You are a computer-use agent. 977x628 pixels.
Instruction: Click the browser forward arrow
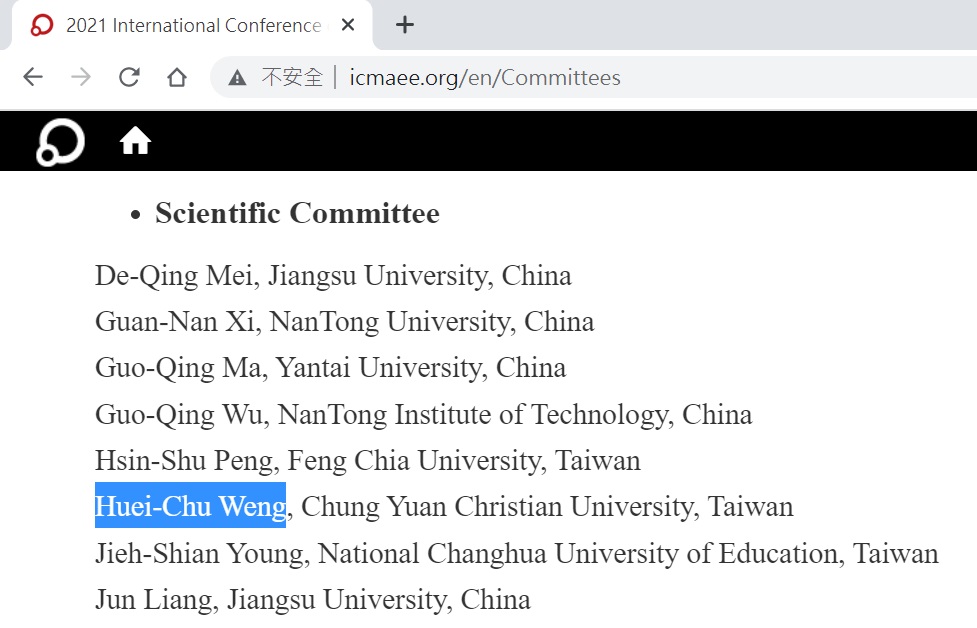point(81,77)
